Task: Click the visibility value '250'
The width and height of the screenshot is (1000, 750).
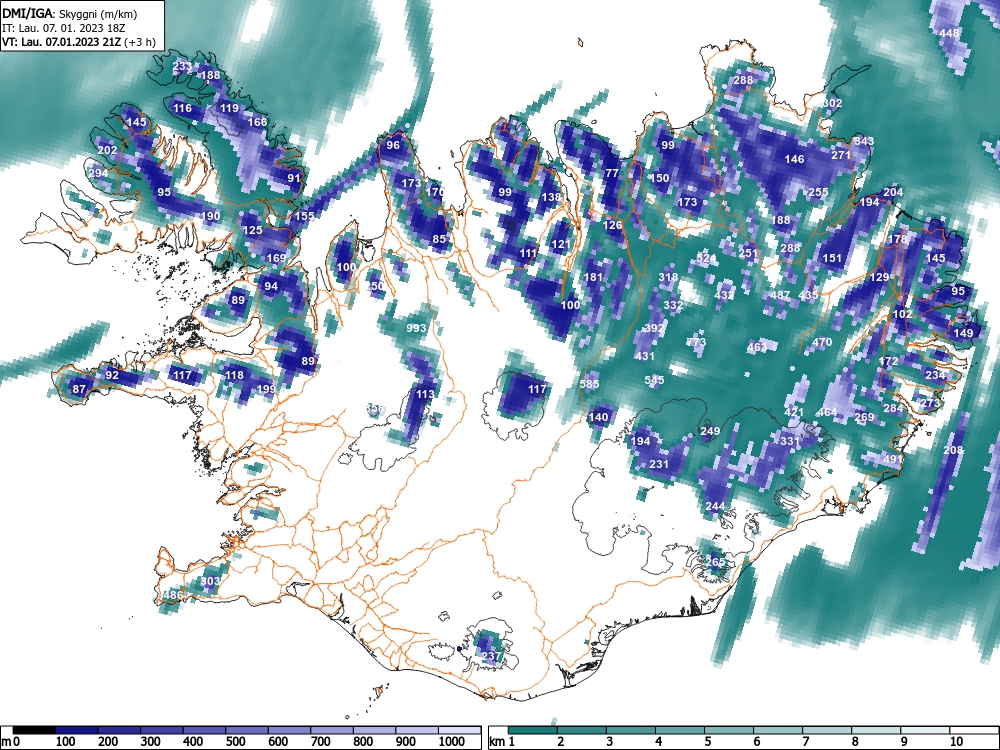Action: click(x=375, y=286)
